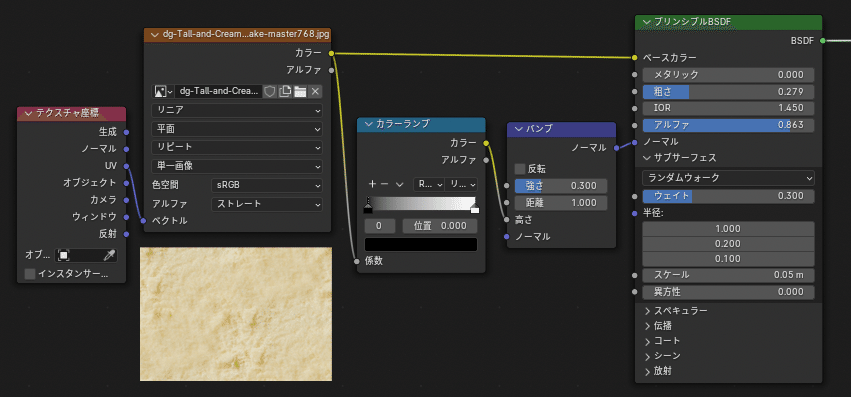Add a color stop with the plus icon
Viewport: 851px width, 397px height.
372,184
